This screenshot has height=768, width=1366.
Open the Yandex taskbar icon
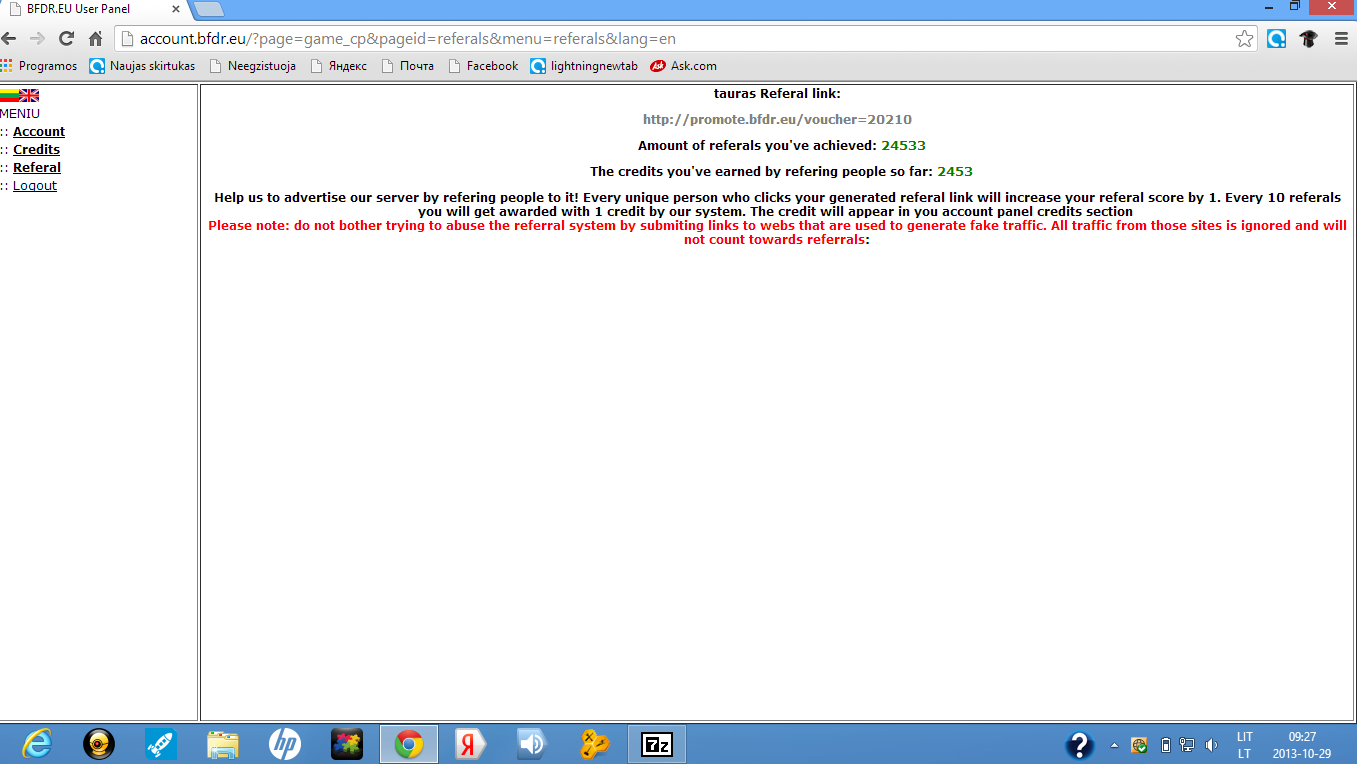coord(470,744)
